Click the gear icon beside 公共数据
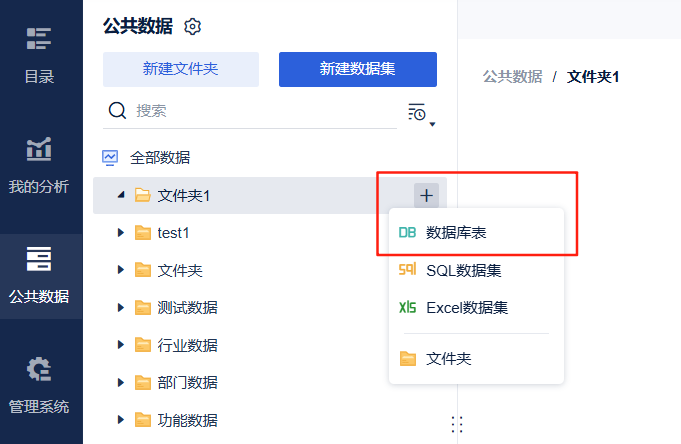 tap(193, 26)
